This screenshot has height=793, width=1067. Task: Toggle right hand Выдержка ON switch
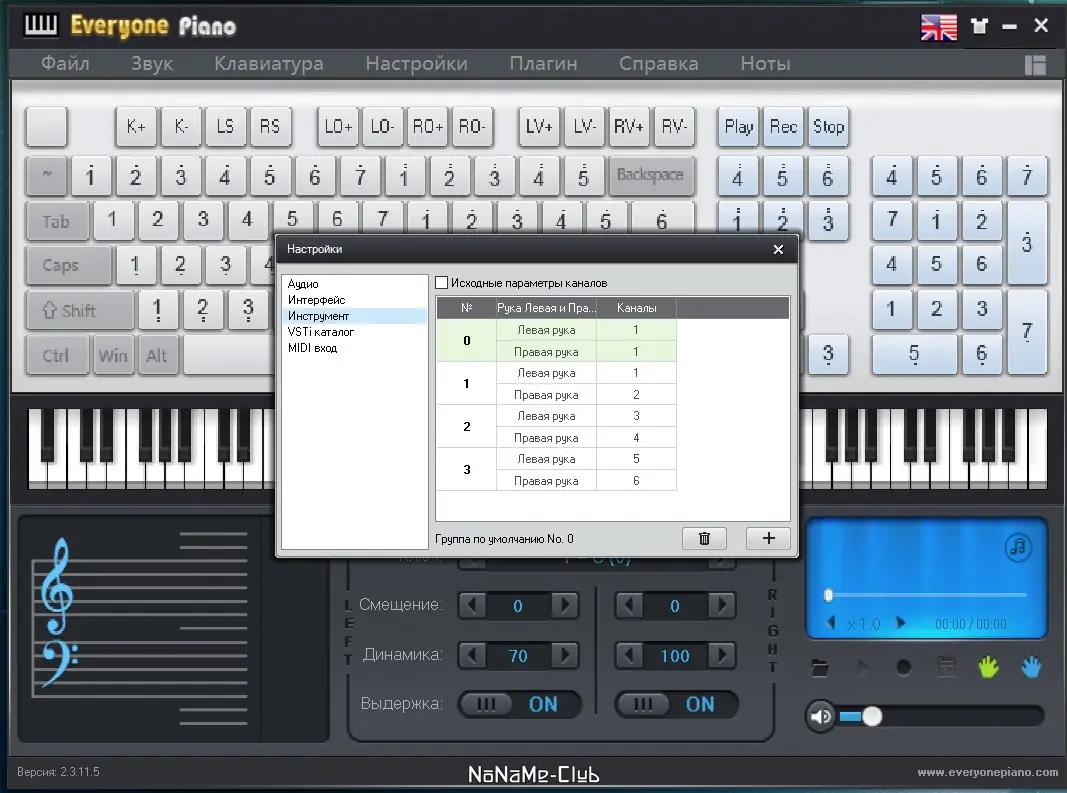pos(676,704)
